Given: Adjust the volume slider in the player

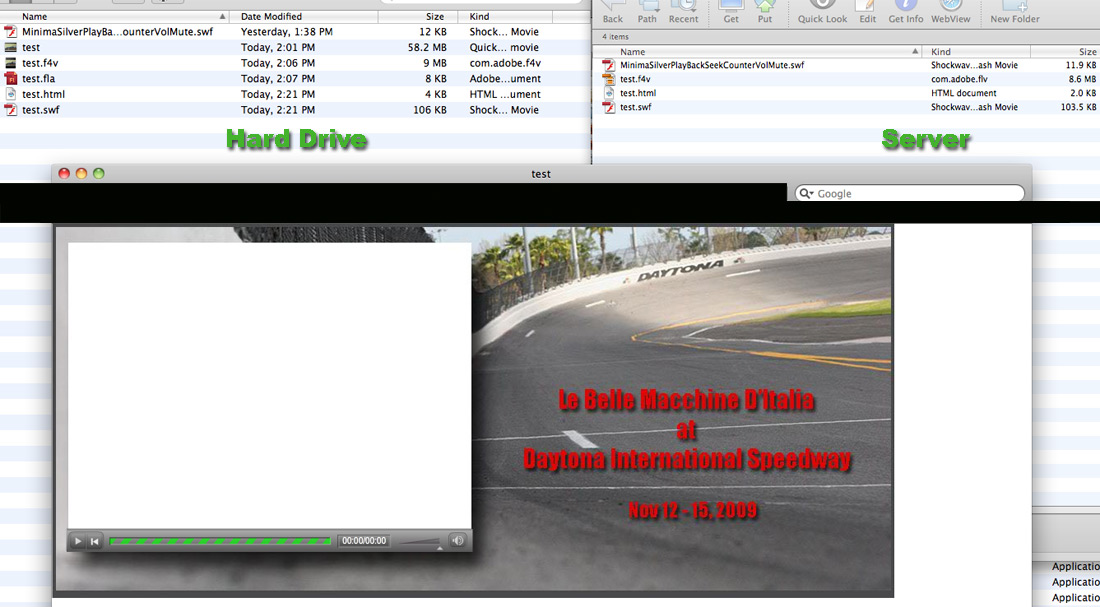Looking at the screenshot, I should [x=420, y=542].
